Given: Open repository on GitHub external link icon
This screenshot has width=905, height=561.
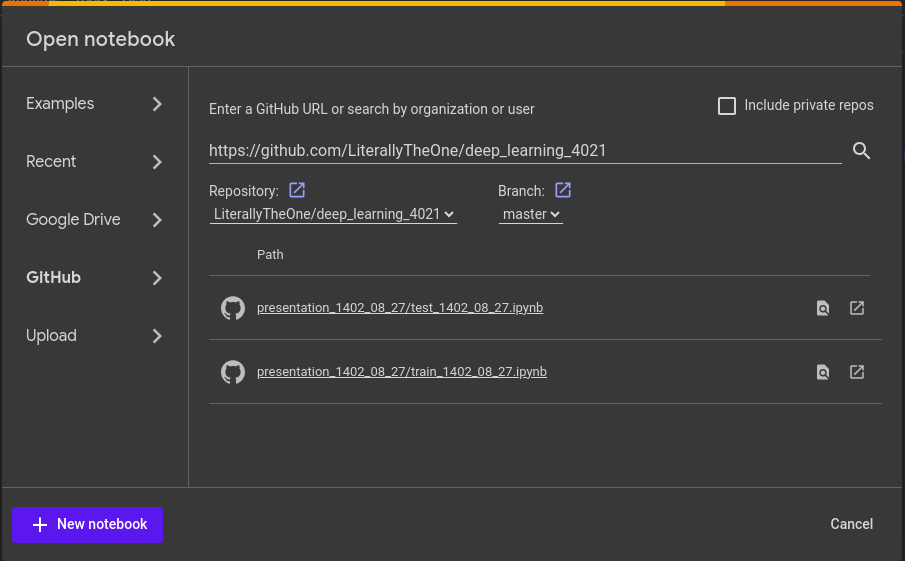Looking at the screenshot, I should tap(297, 190).
